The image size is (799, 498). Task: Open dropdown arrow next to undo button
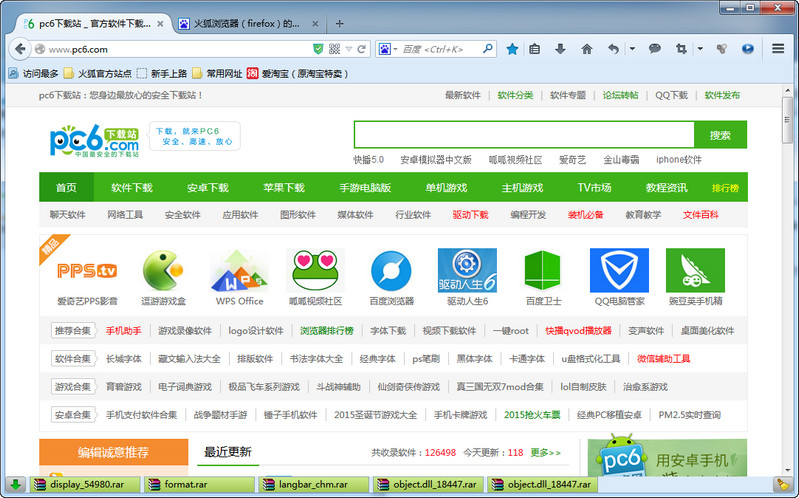click(631, 48)
